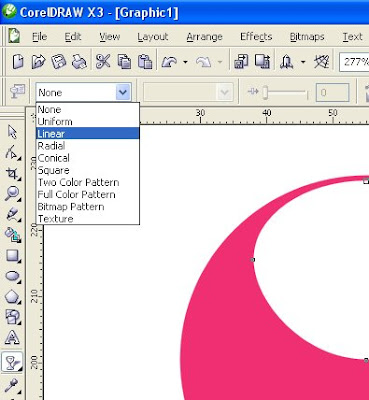
Task: Open the application launcher dropdown arrow
Action: 303,62
